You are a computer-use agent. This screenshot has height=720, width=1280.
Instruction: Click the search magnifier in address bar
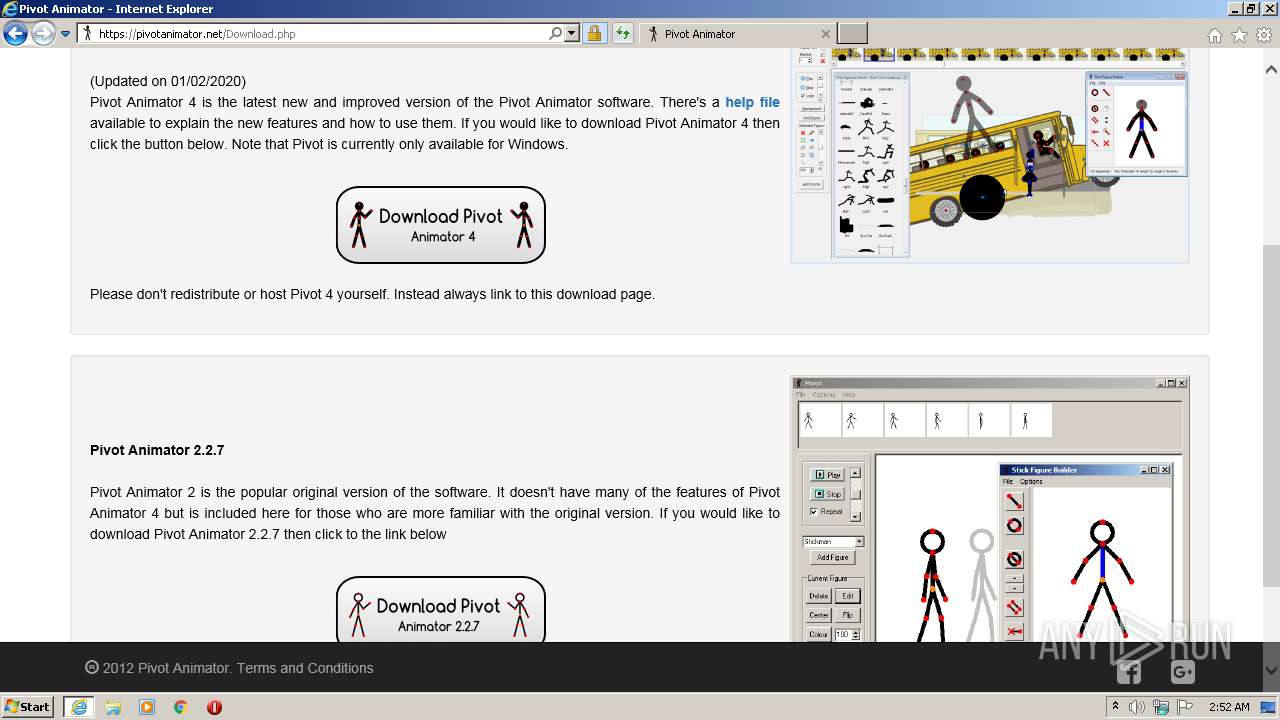(556, 34)
